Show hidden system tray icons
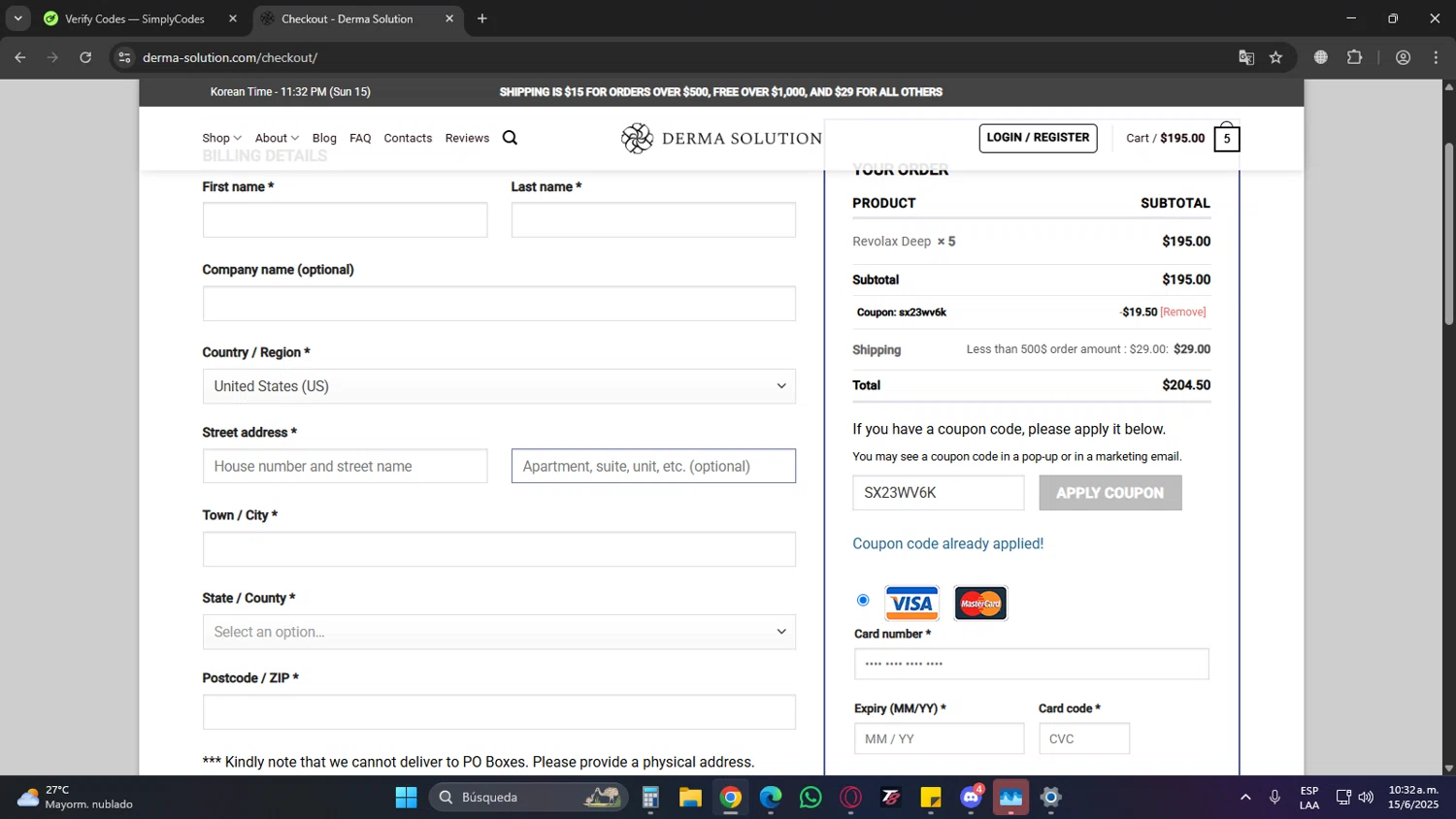1456x819 pixels. point(1245,798)
